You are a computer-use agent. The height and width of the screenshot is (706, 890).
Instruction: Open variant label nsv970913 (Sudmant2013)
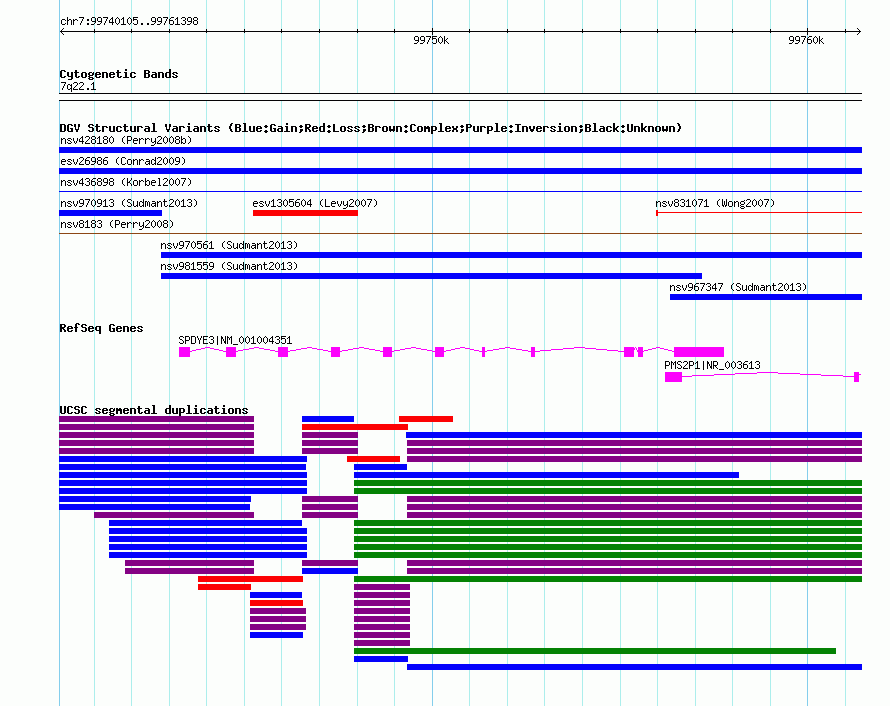[129, 203]
